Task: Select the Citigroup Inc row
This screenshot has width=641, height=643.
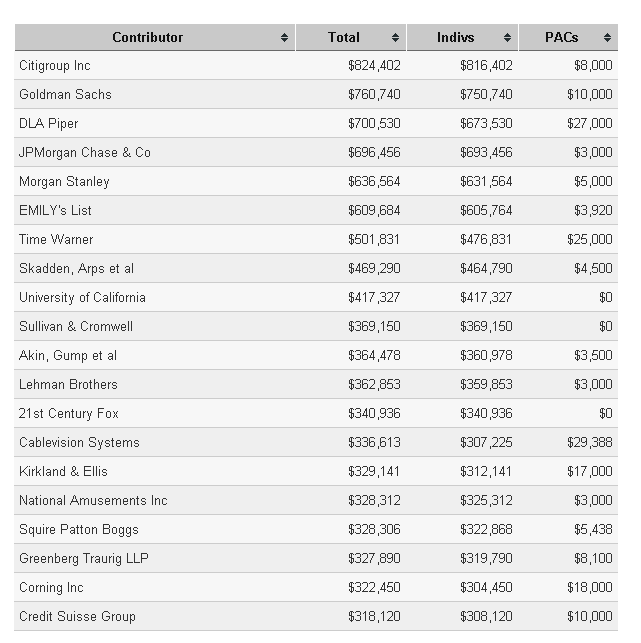Action: click(x=55, y=66)
